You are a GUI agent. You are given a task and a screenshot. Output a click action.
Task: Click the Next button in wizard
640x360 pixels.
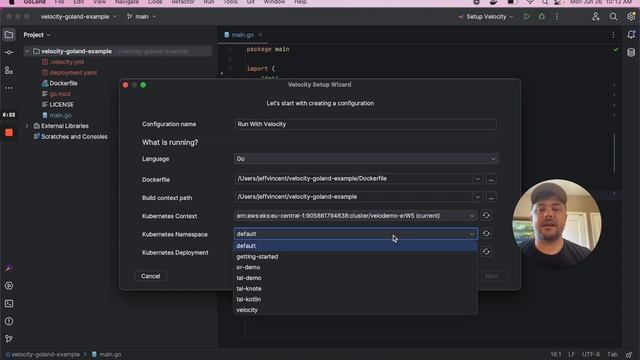click(x=491, y=276)
